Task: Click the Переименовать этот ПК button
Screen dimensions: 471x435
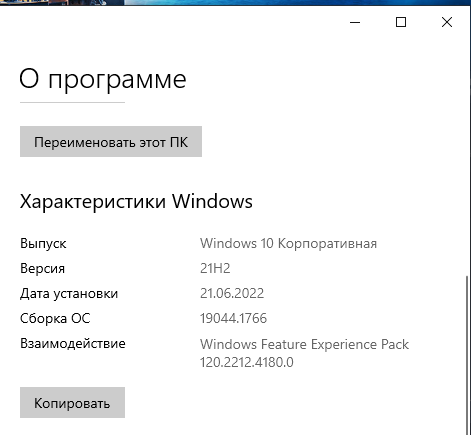Action: coord(111,141)
